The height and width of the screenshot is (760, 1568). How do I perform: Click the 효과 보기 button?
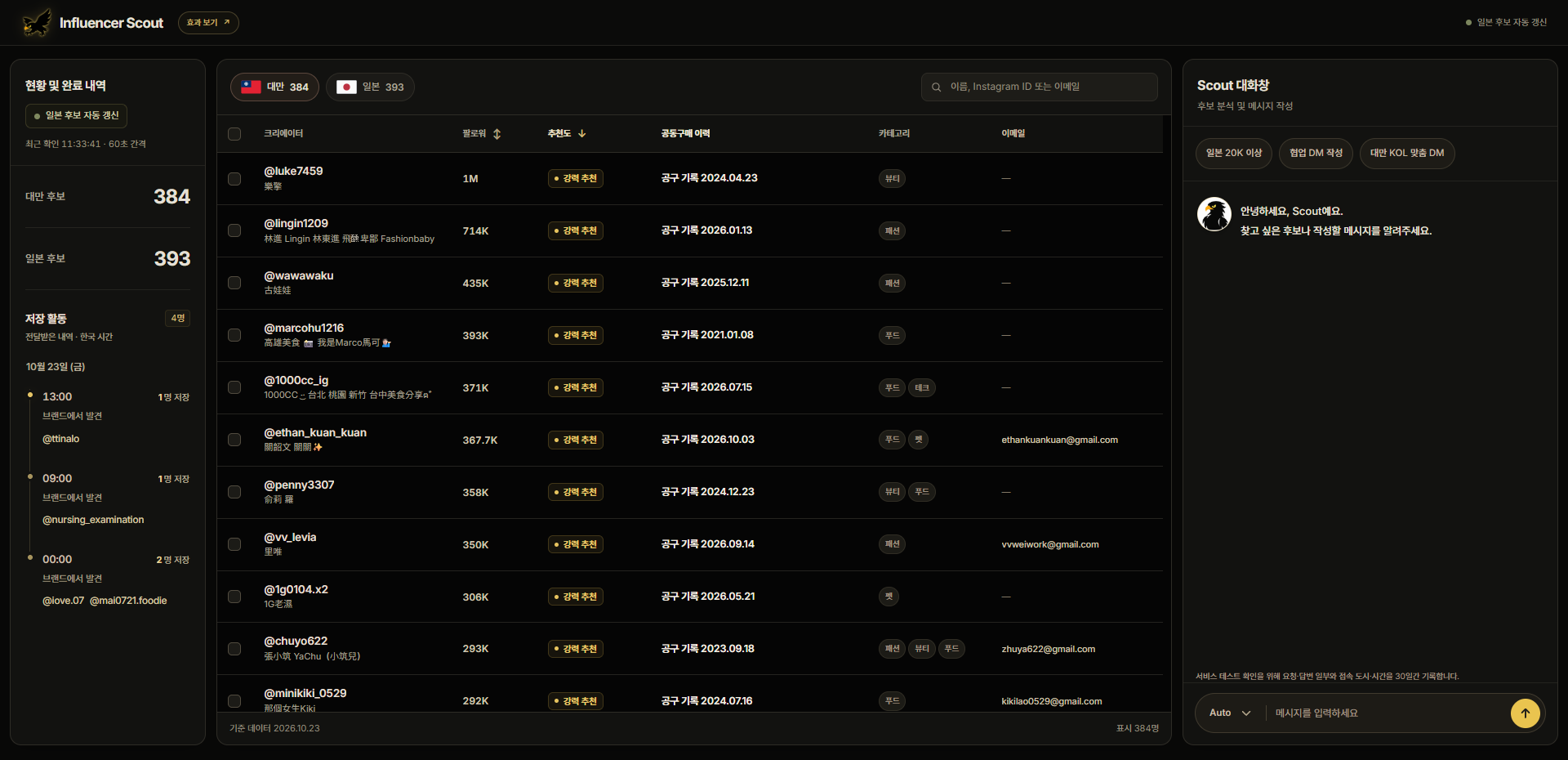pyautogui.click(x=208, y=22)
